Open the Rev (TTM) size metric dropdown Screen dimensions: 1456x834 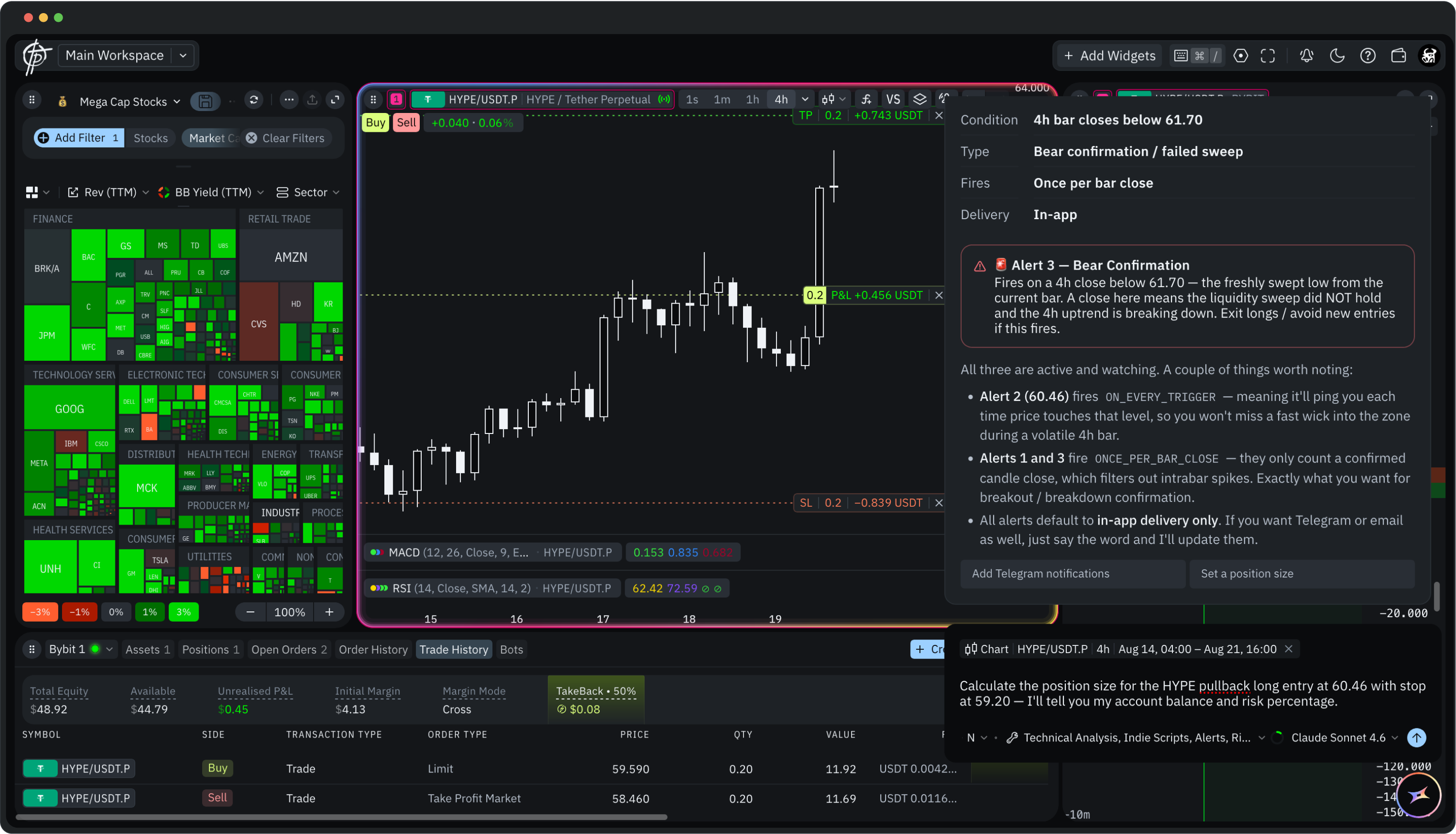click(x=109, y=192)
